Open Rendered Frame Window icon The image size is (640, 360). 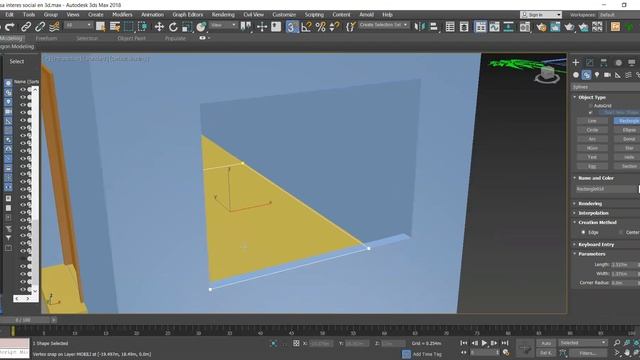click(x=555, y=27)
